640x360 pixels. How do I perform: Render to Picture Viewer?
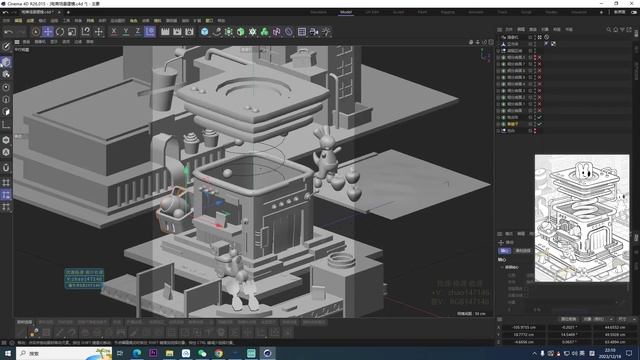pyautogui.click(x=177, y=32)
